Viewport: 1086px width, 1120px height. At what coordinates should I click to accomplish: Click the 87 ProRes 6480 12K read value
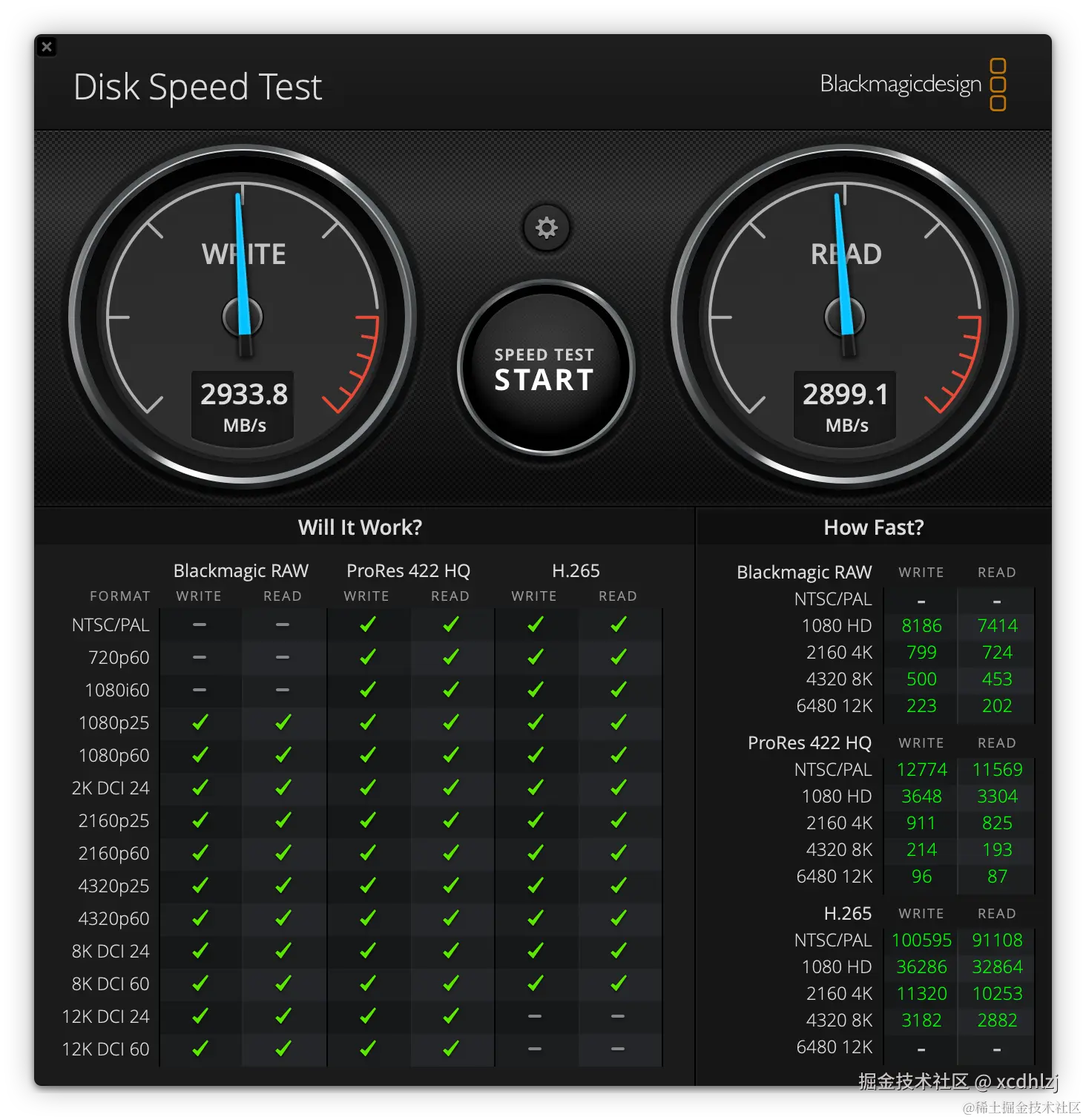click(x=997, y=877)
